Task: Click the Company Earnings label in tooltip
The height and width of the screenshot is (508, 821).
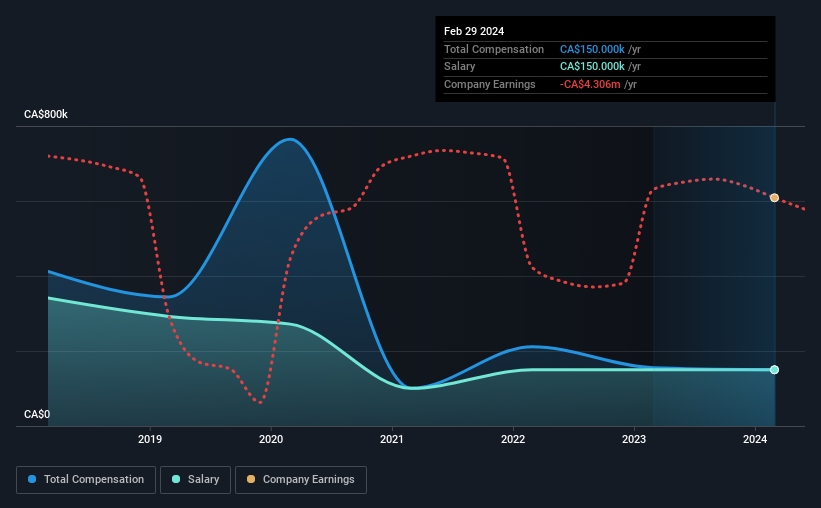Action: click(490, 84)
